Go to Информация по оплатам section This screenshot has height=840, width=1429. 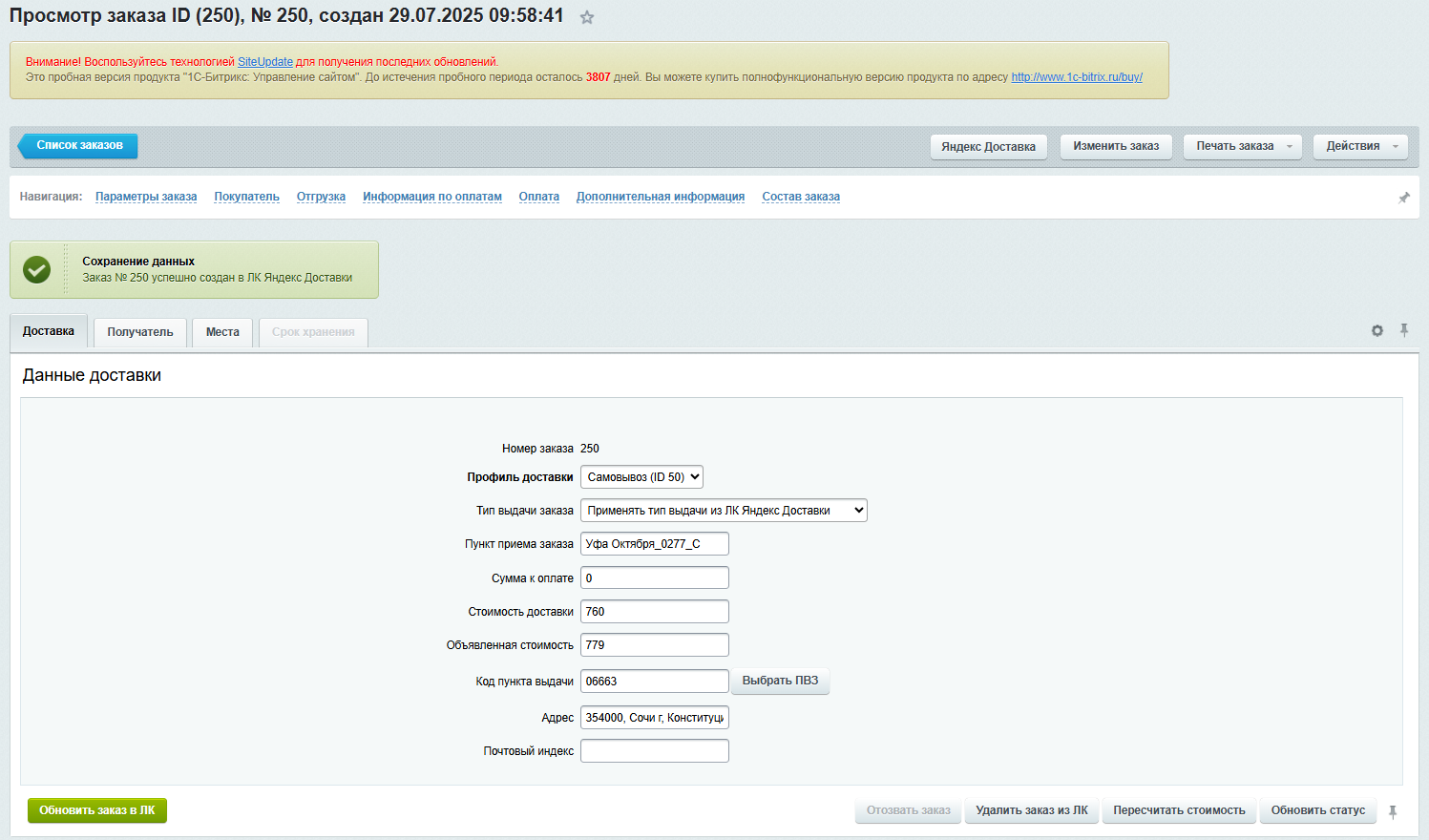(x=432, y=197)
